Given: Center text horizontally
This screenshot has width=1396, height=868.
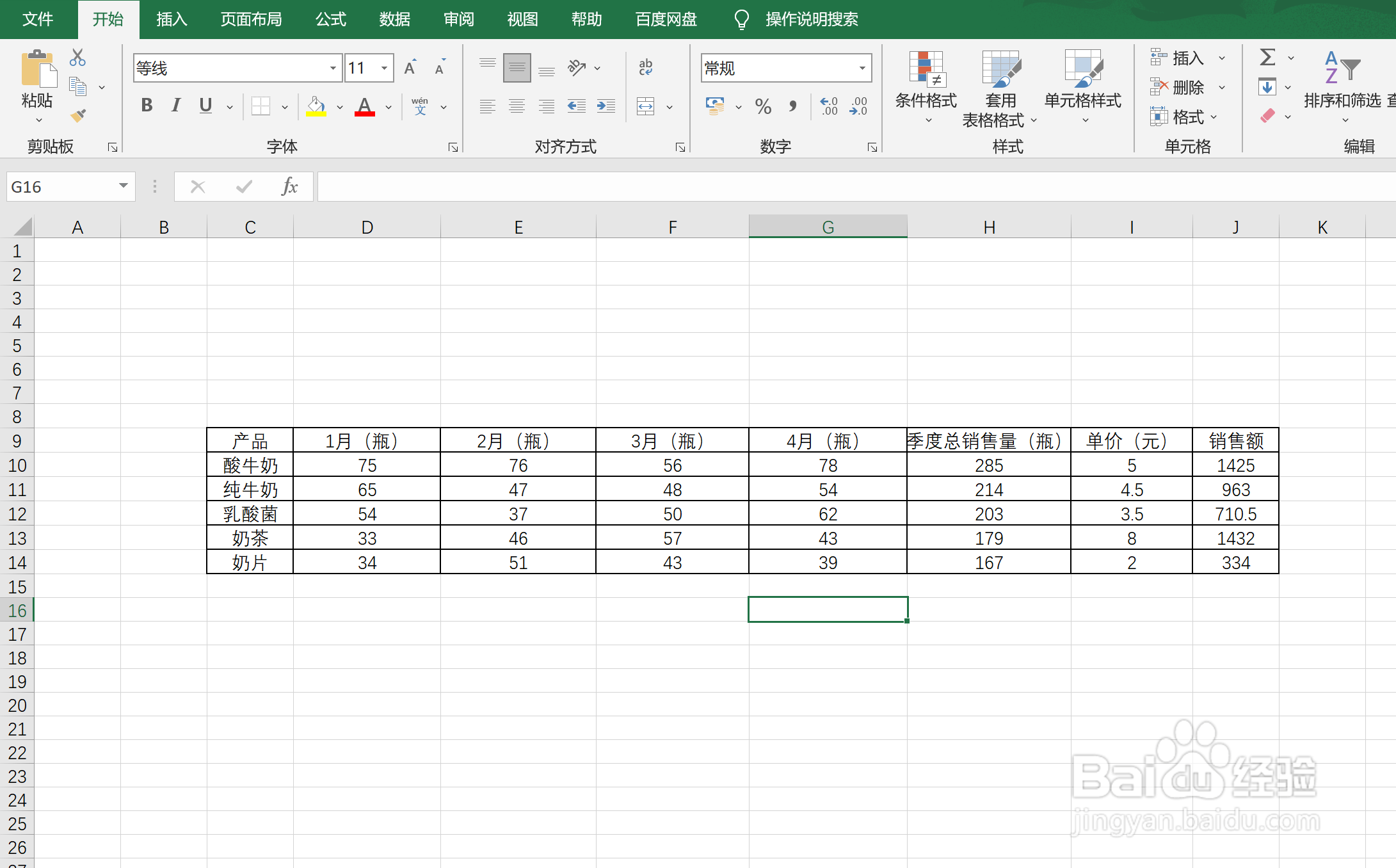Looking at the screenshot, I should (x=517, y=106).
